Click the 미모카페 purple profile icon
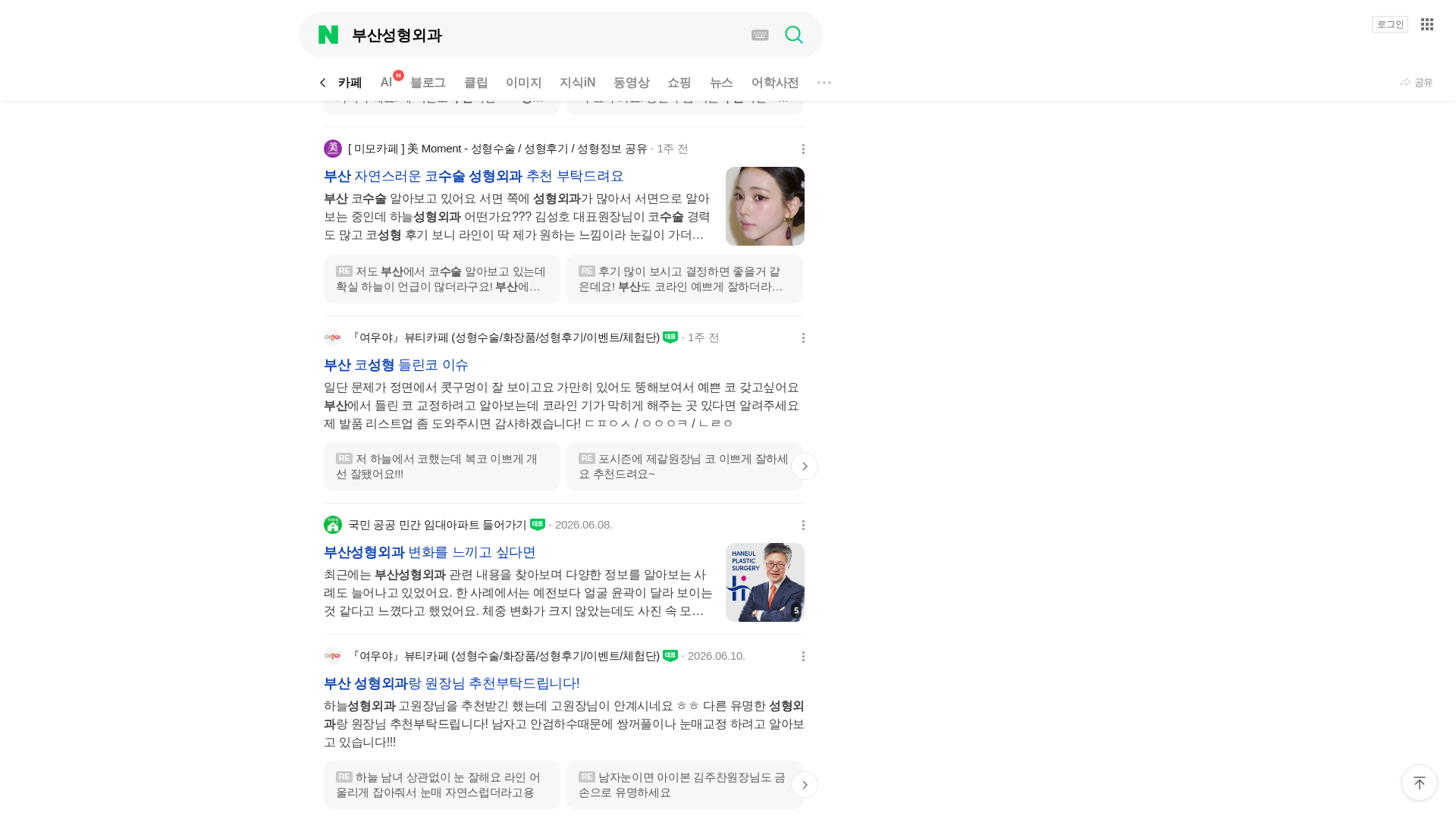The height and width of the screenshot is (819, 1456). 333,149
